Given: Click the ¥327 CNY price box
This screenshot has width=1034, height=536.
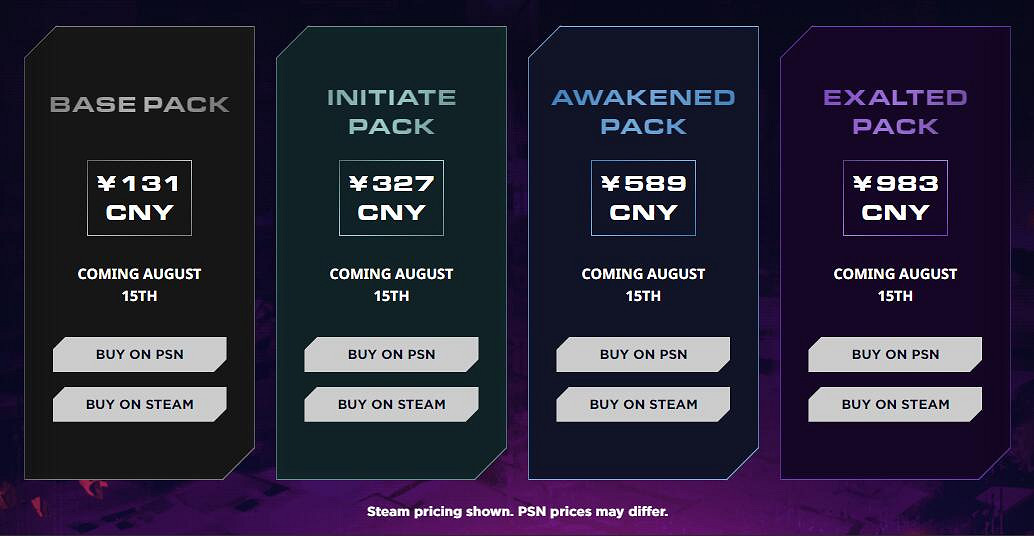Looking at the screenshot, I should tap(392, 198).
